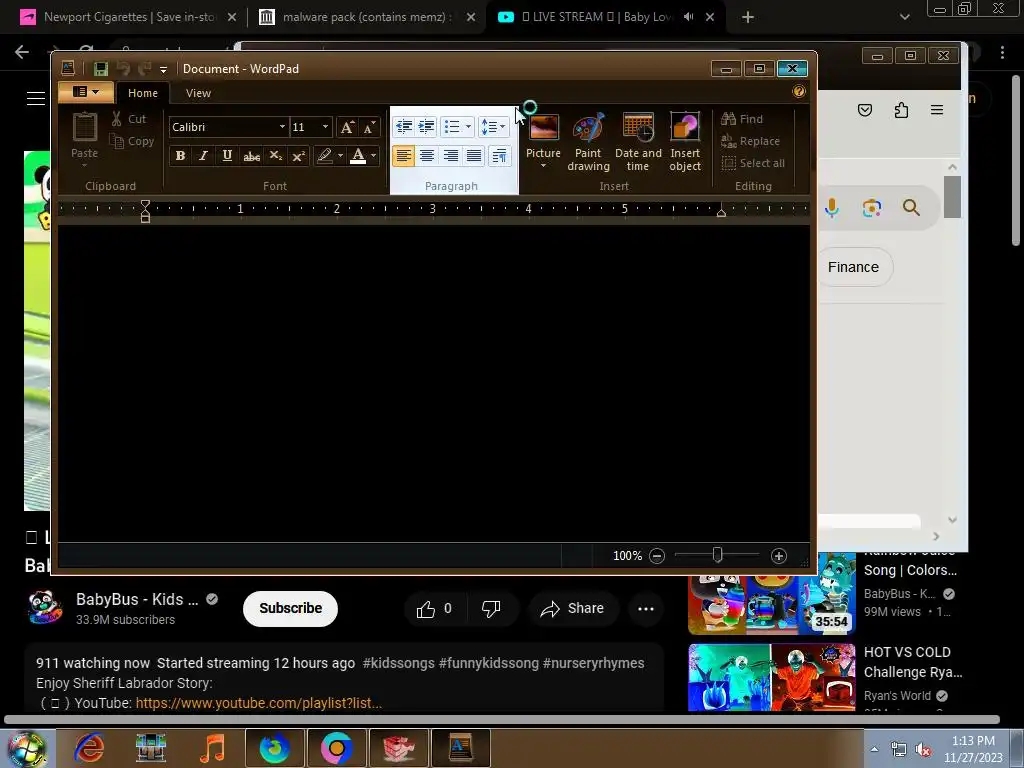
Task: Open the bullet list style dropdown arrow
Action: (x=468, y=127)
